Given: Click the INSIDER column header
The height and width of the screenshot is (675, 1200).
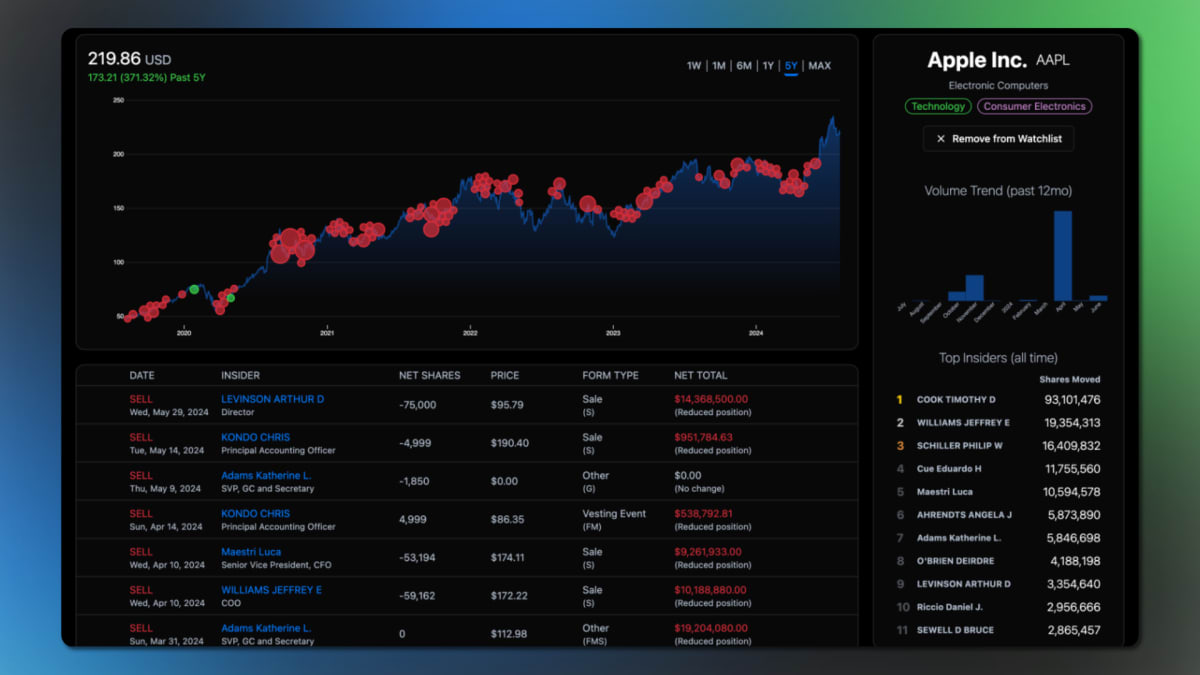Looking at the screenshot, I should click(x=240, y=376).
